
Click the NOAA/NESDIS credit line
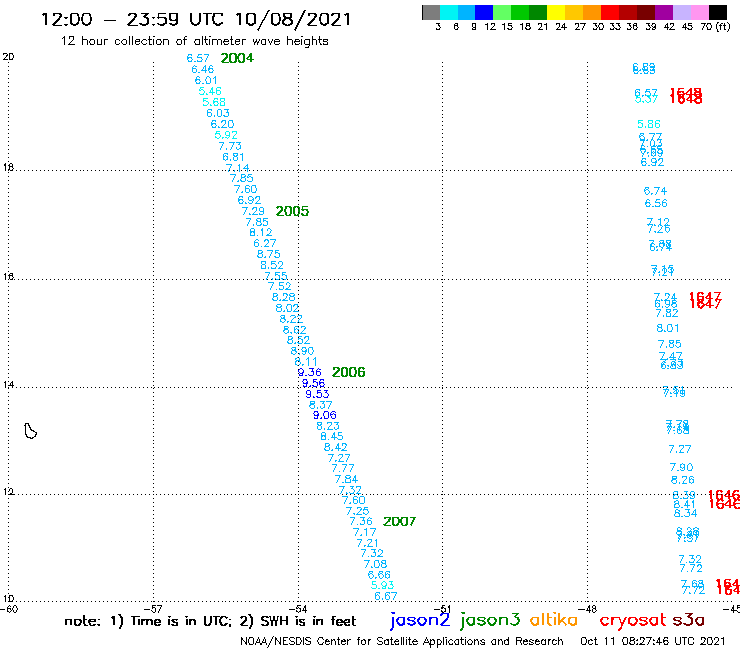(x=402, y=642)
